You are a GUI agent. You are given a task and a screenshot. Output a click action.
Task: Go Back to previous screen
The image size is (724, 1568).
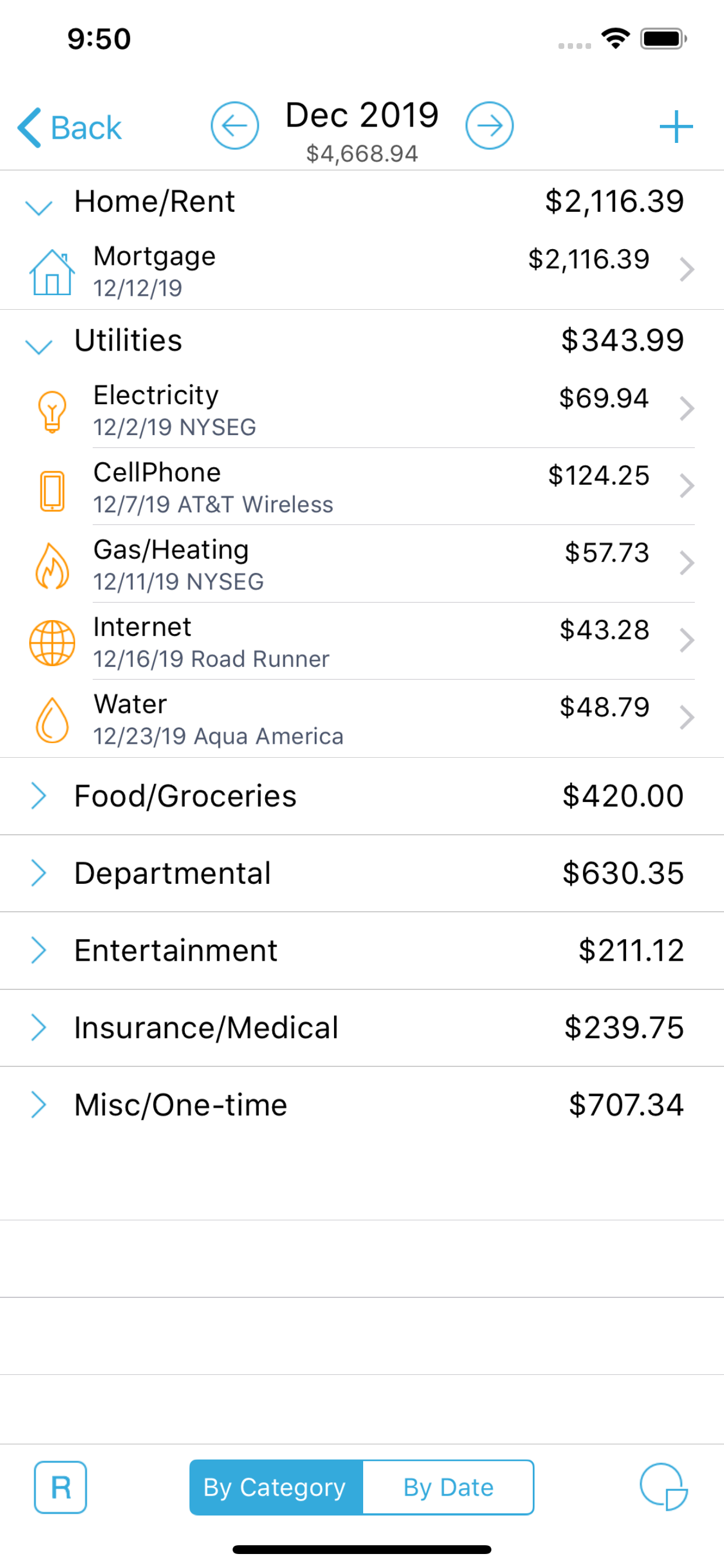[70, 128]
